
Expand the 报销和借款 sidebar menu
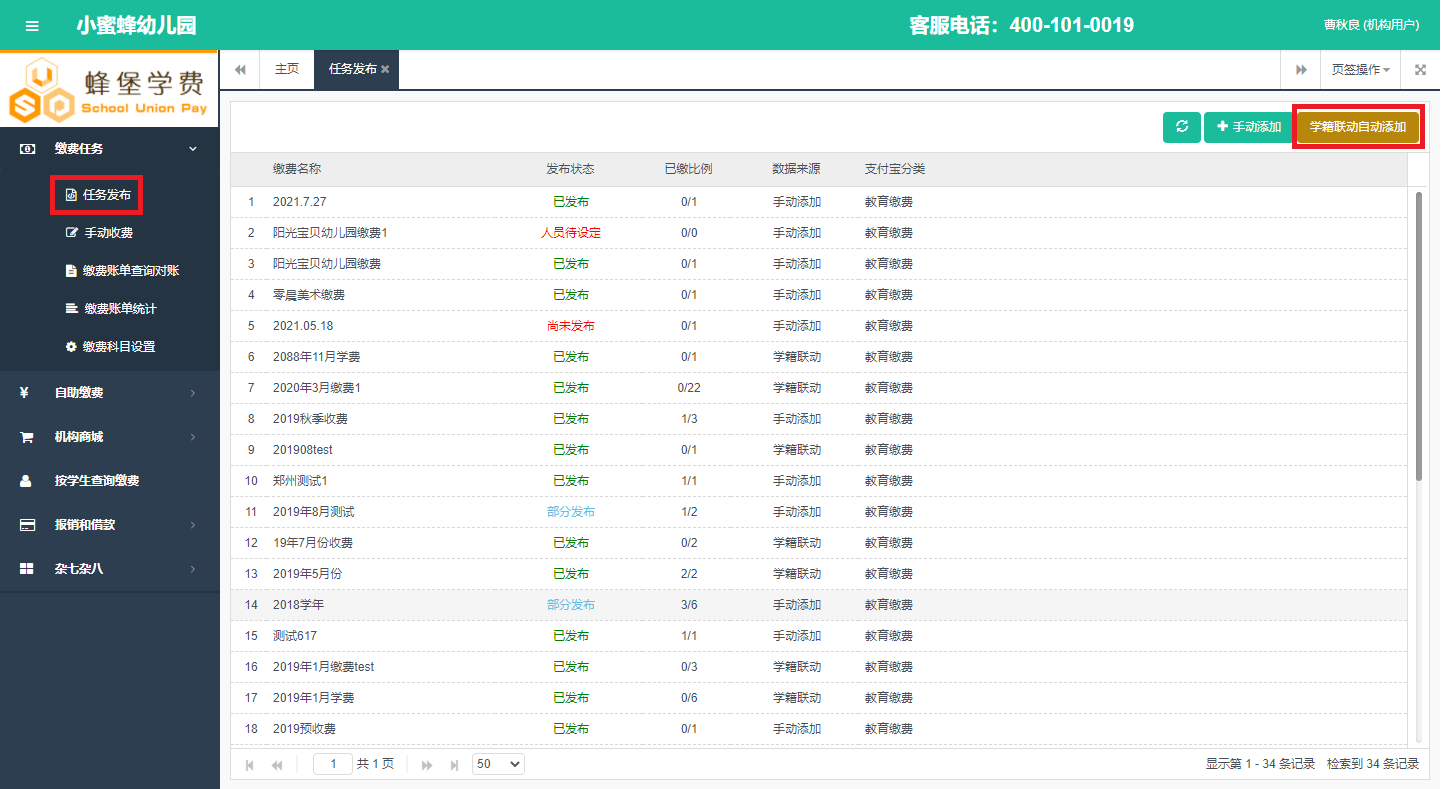pyautogui.click(x=109, y=525)
